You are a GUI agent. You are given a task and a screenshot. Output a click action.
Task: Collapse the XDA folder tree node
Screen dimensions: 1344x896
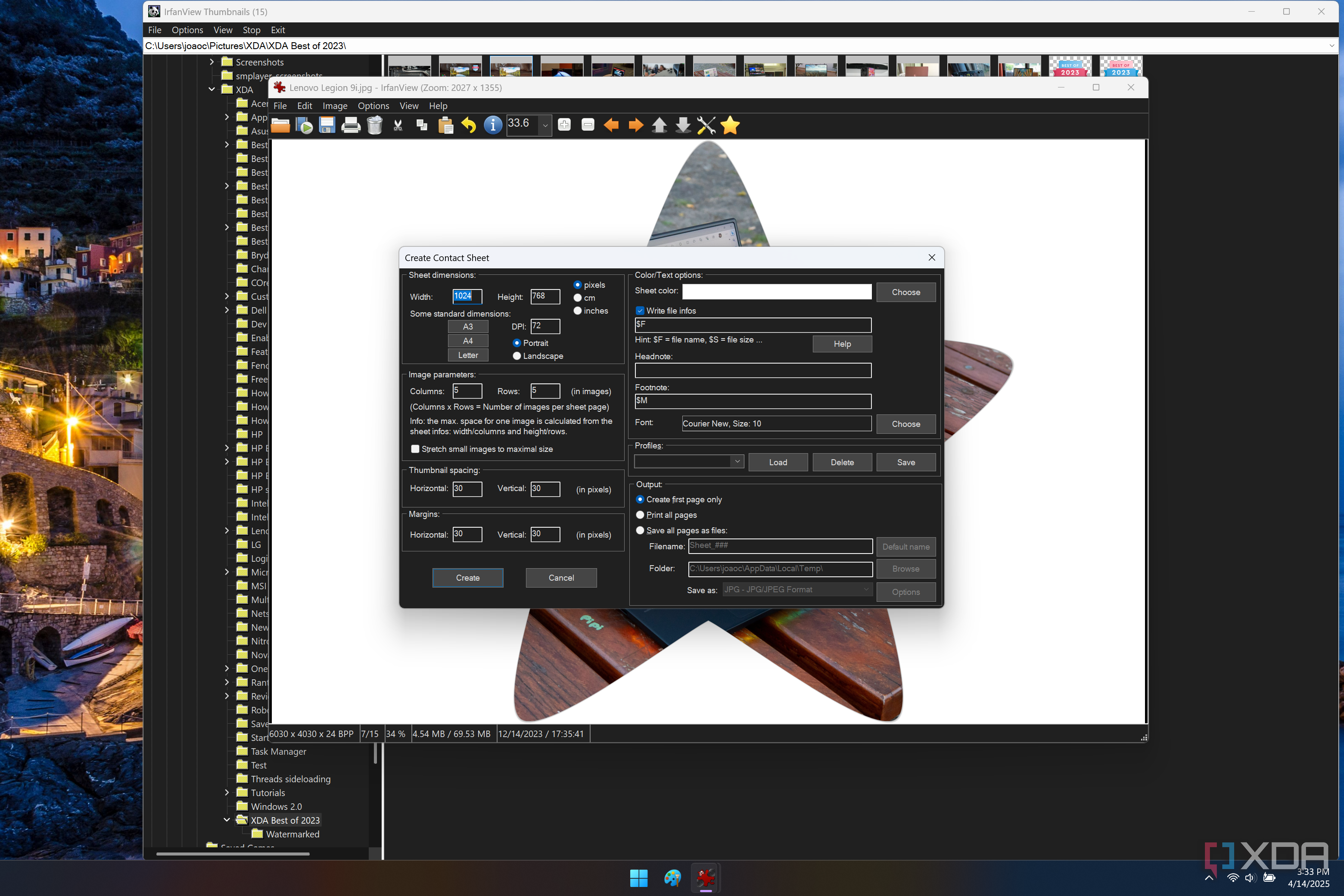click(212, 89)
